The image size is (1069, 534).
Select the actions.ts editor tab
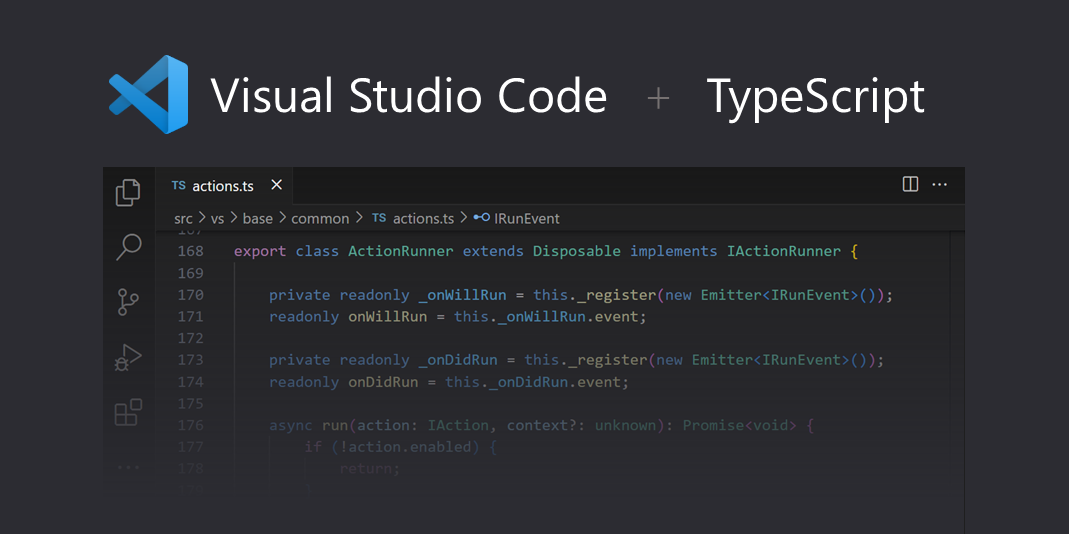point(222,186)
